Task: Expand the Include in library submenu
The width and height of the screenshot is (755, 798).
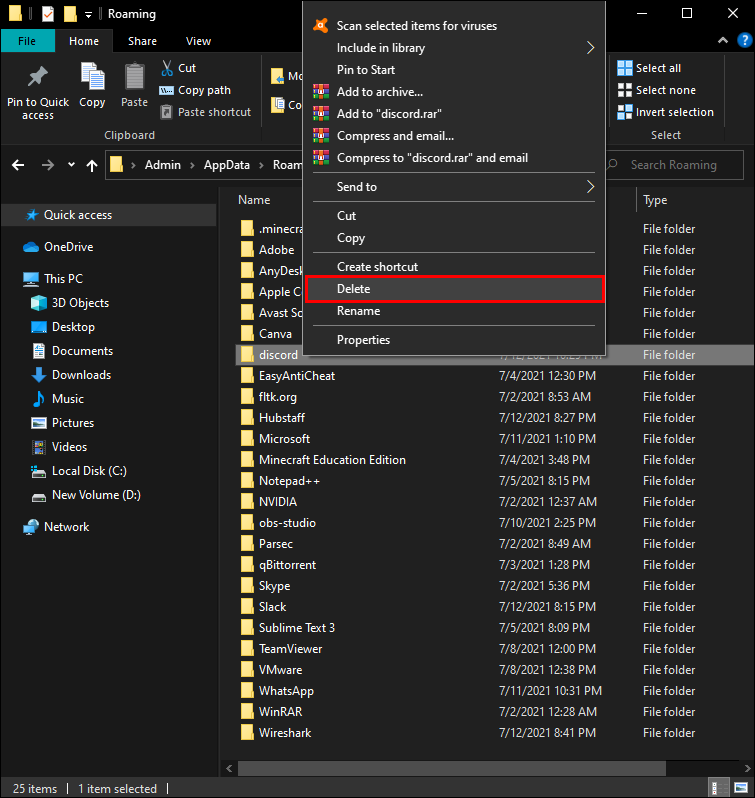Action: (453, 48)
